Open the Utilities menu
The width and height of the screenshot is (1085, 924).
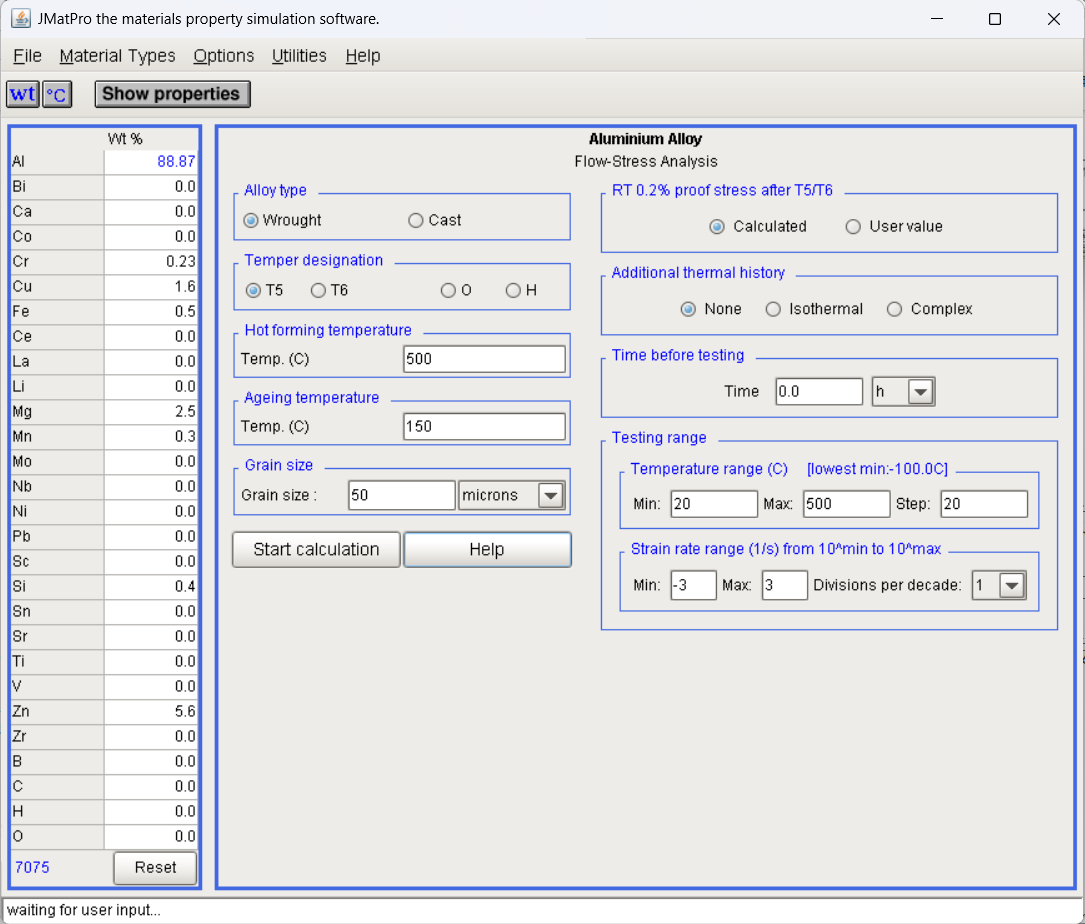[299, 56]
